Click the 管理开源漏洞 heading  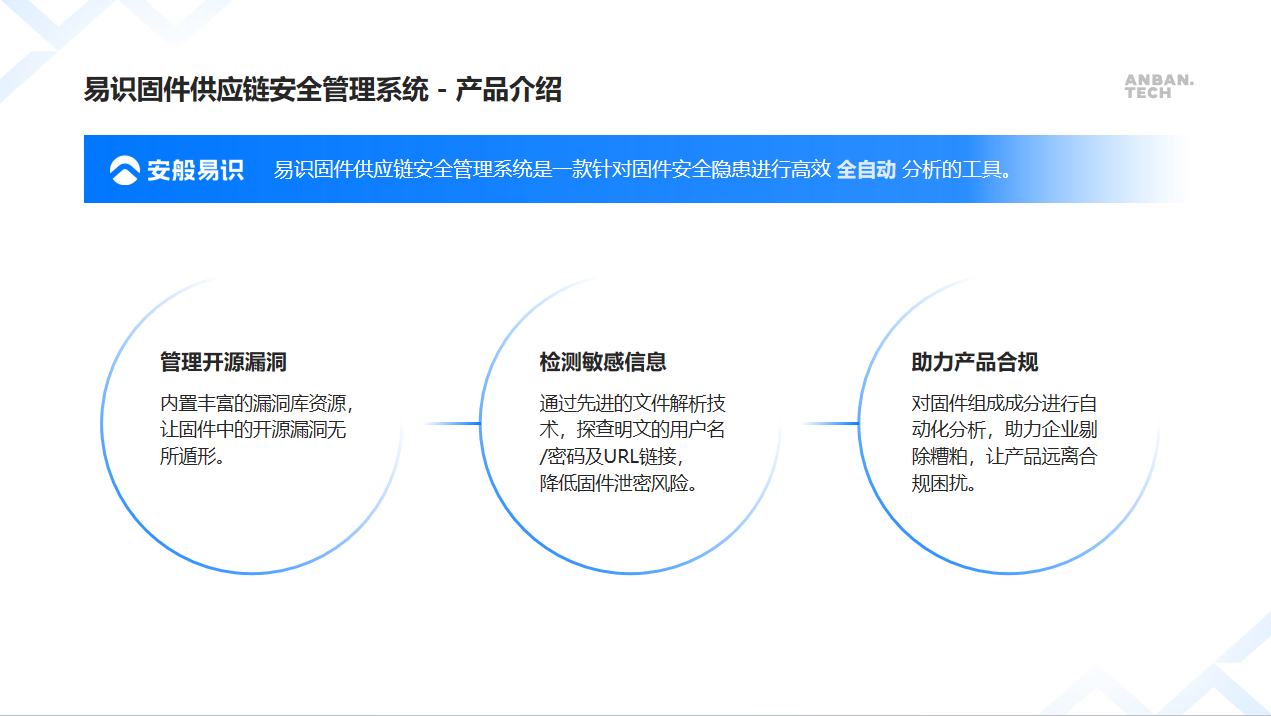point(224,362)
